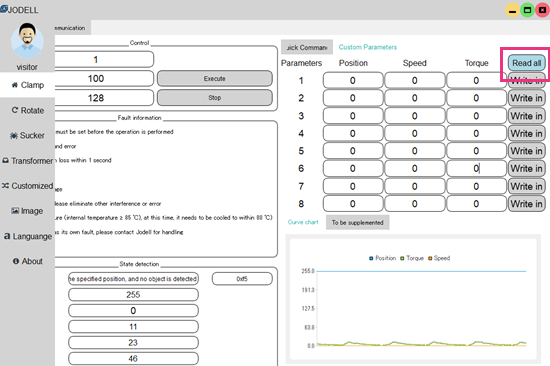Click the Control field showing value 1
Viewport: 550px width, 366px height.
tap(104, 59)
